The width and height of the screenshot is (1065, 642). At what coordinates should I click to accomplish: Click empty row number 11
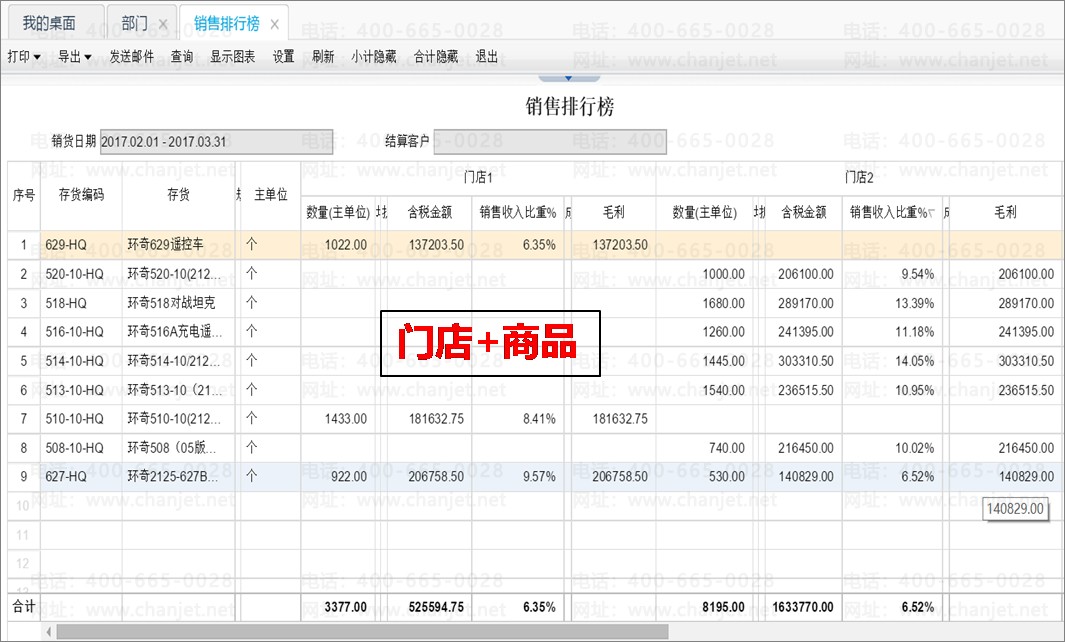23,535
